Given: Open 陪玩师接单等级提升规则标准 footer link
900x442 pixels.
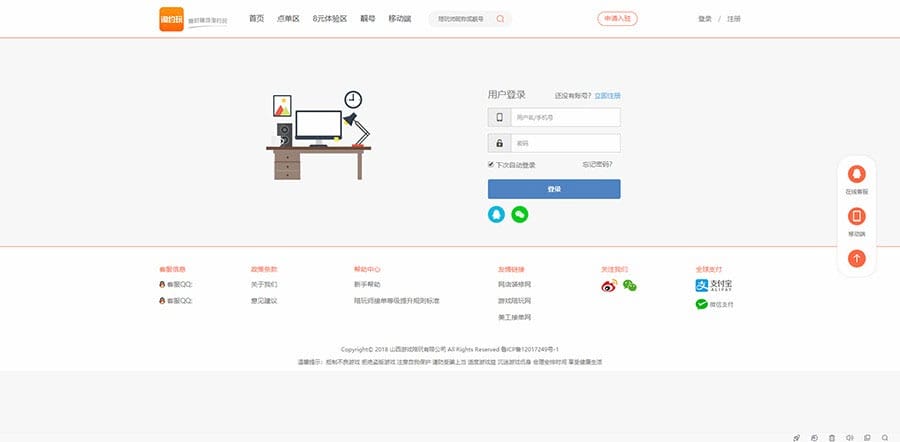Looking at the screenshot, I should [x=397, y=301].
